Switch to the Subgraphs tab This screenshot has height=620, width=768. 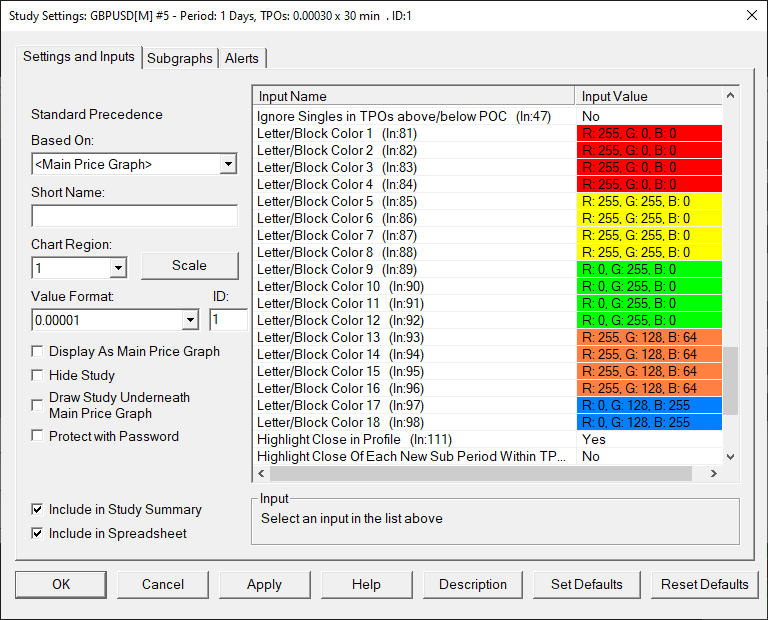180,58
